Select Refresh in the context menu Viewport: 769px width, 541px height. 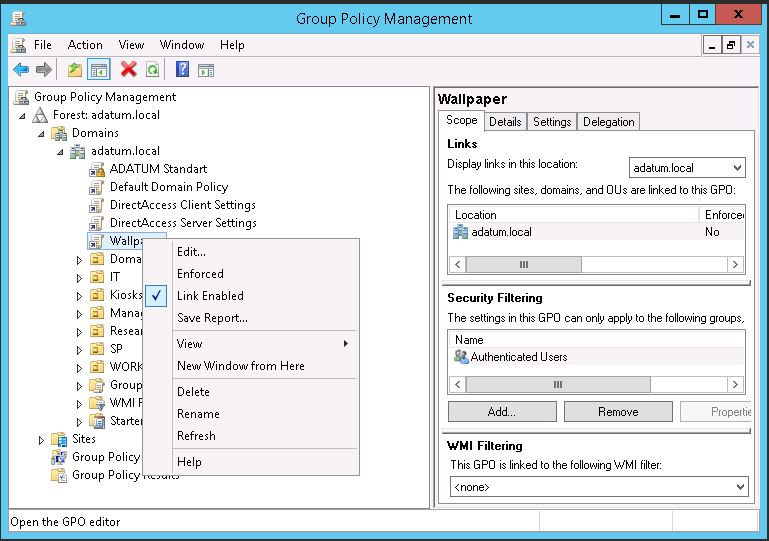coord(196,436)
